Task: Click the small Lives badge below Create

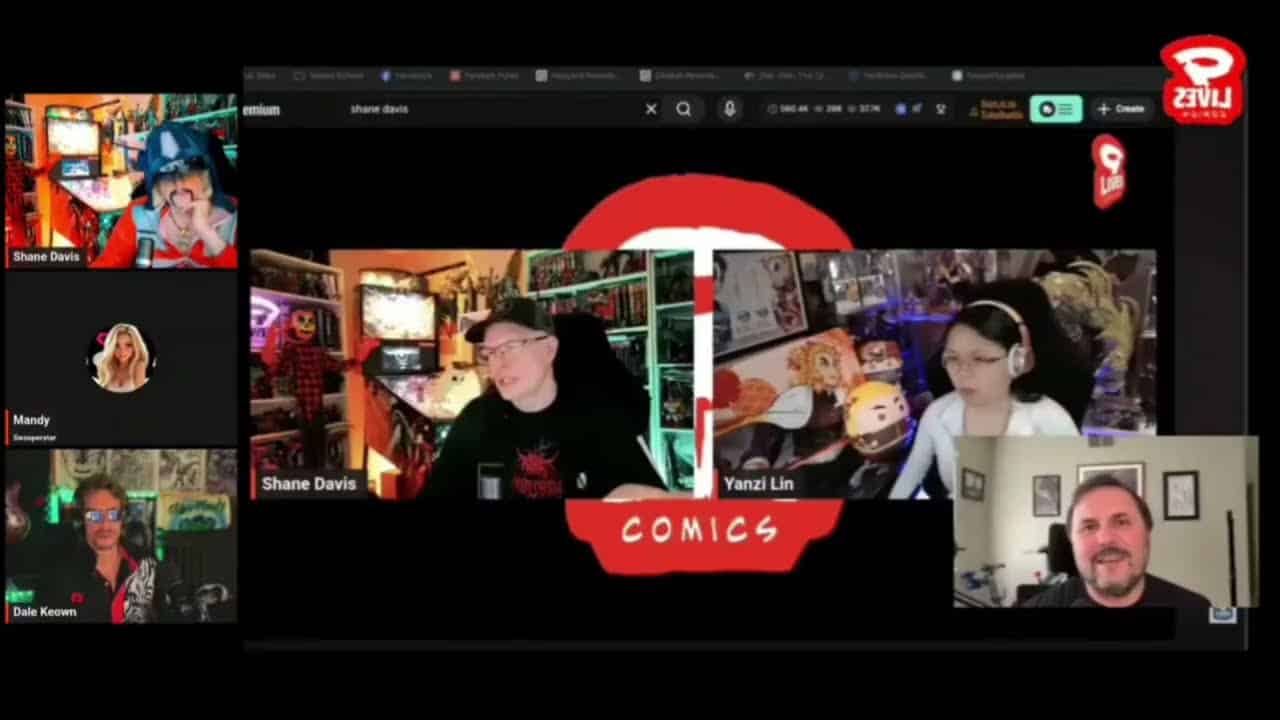Action: click(1108, 171)
